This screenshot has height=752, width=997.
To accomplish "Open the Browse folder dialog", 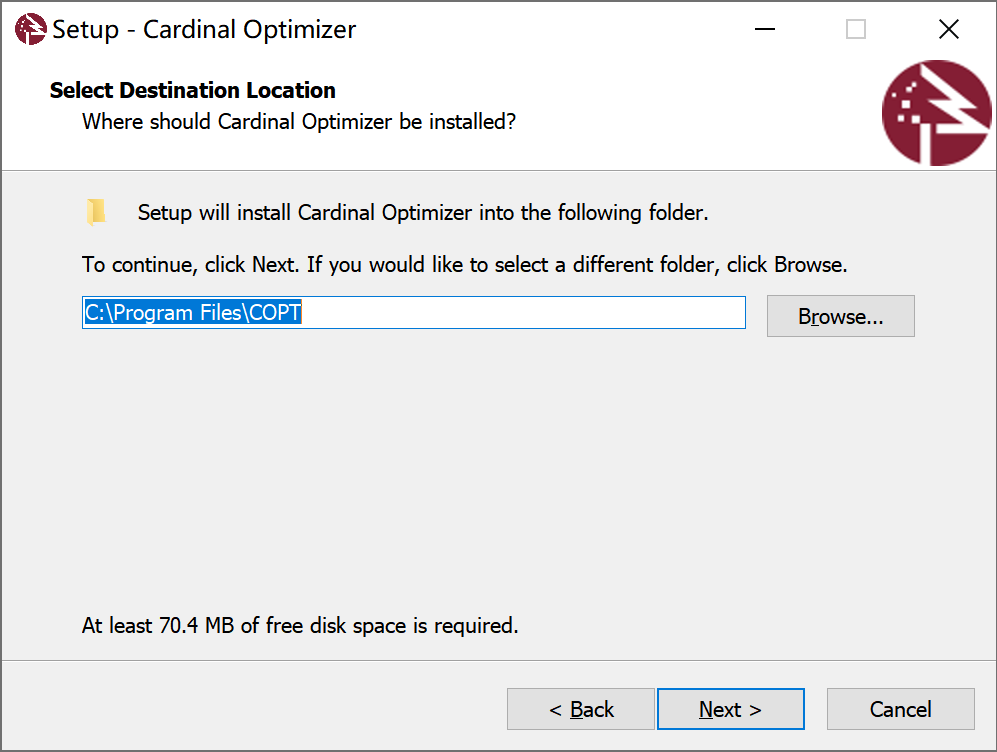I will (840, 316).
